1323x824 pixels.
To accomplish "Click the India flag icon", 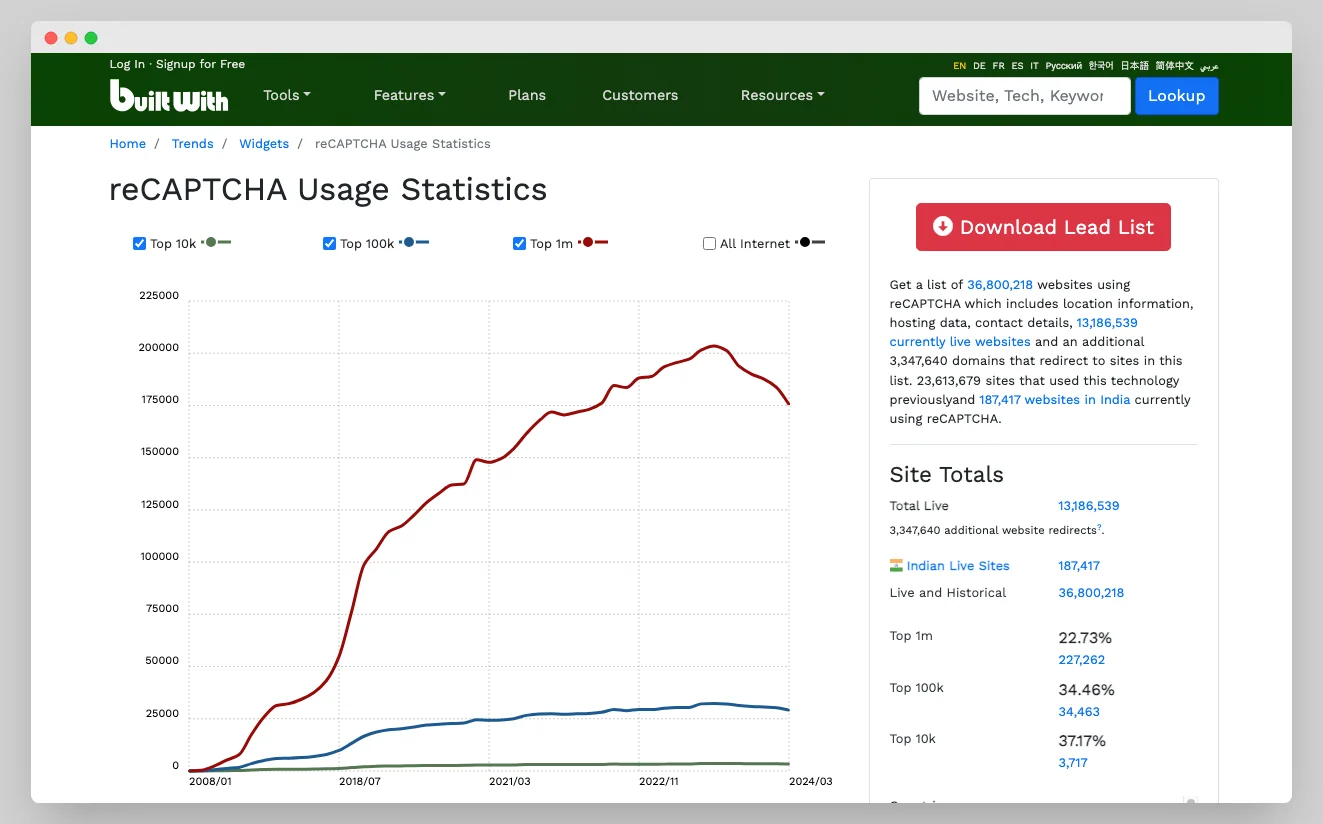I will click(896, 565).
